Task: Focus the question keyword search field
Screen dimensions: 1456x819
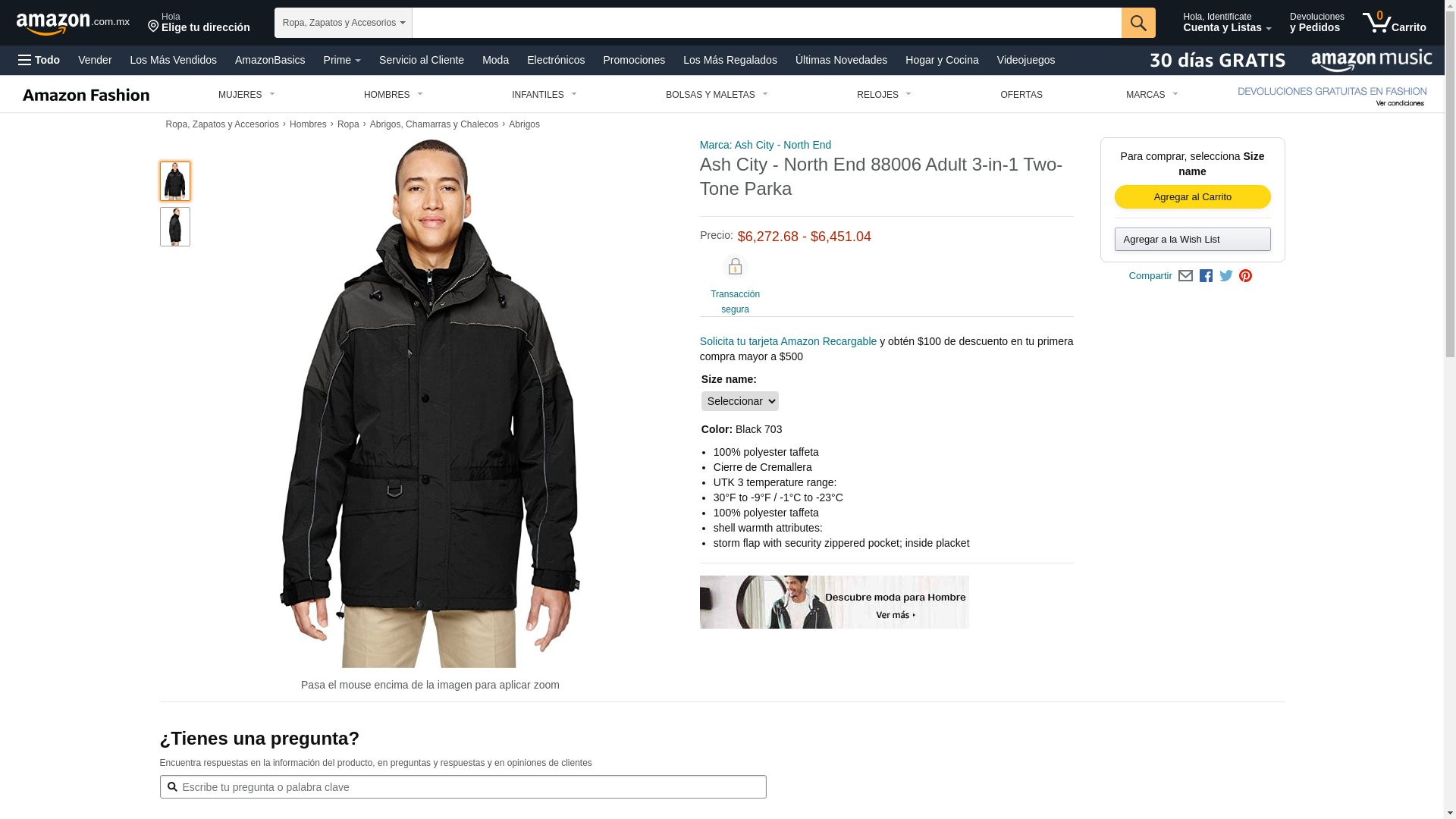Action: [463, 787]
